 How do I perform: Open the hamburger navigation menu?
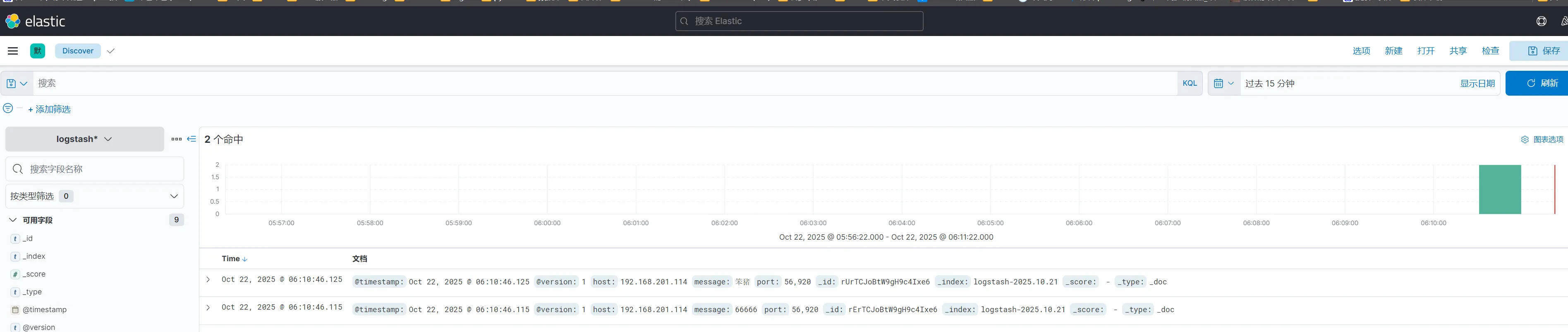(x=13, y=51)
